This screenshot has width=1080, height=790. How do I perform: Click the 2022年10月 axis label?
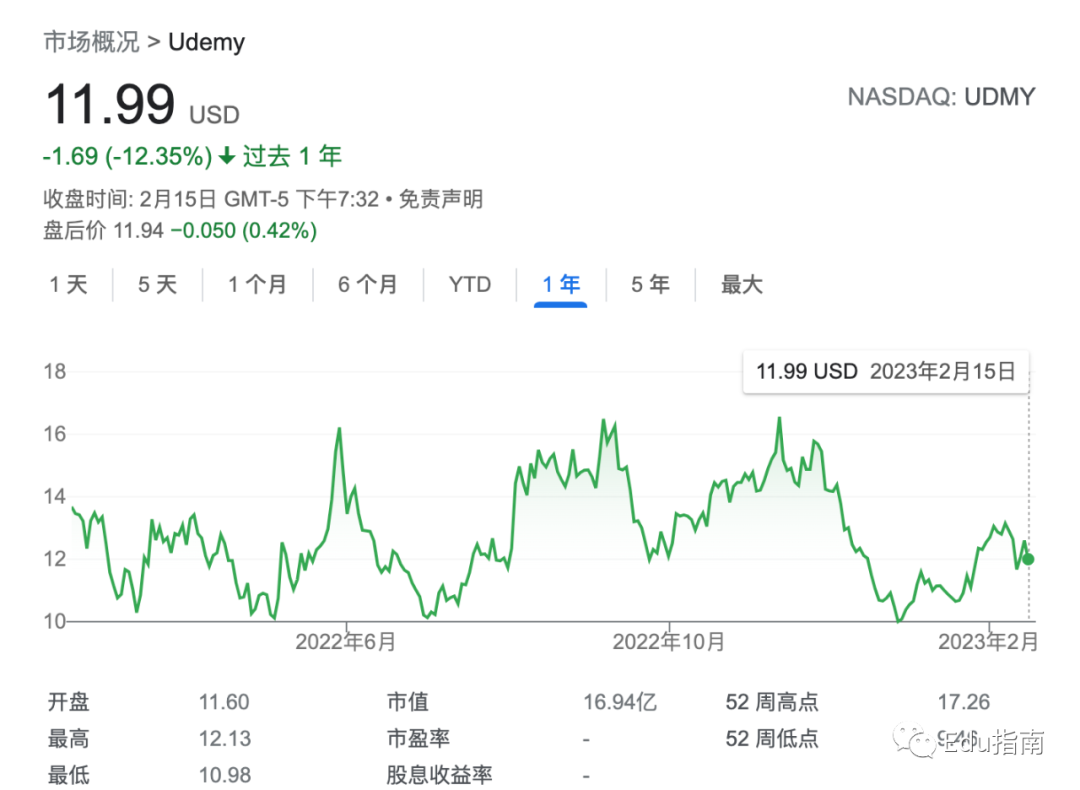click(x=668, y=642)
